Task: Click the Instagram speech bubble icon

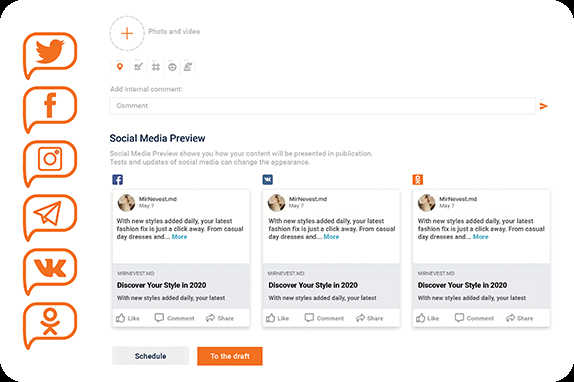Action: click(x=50, y=163)
